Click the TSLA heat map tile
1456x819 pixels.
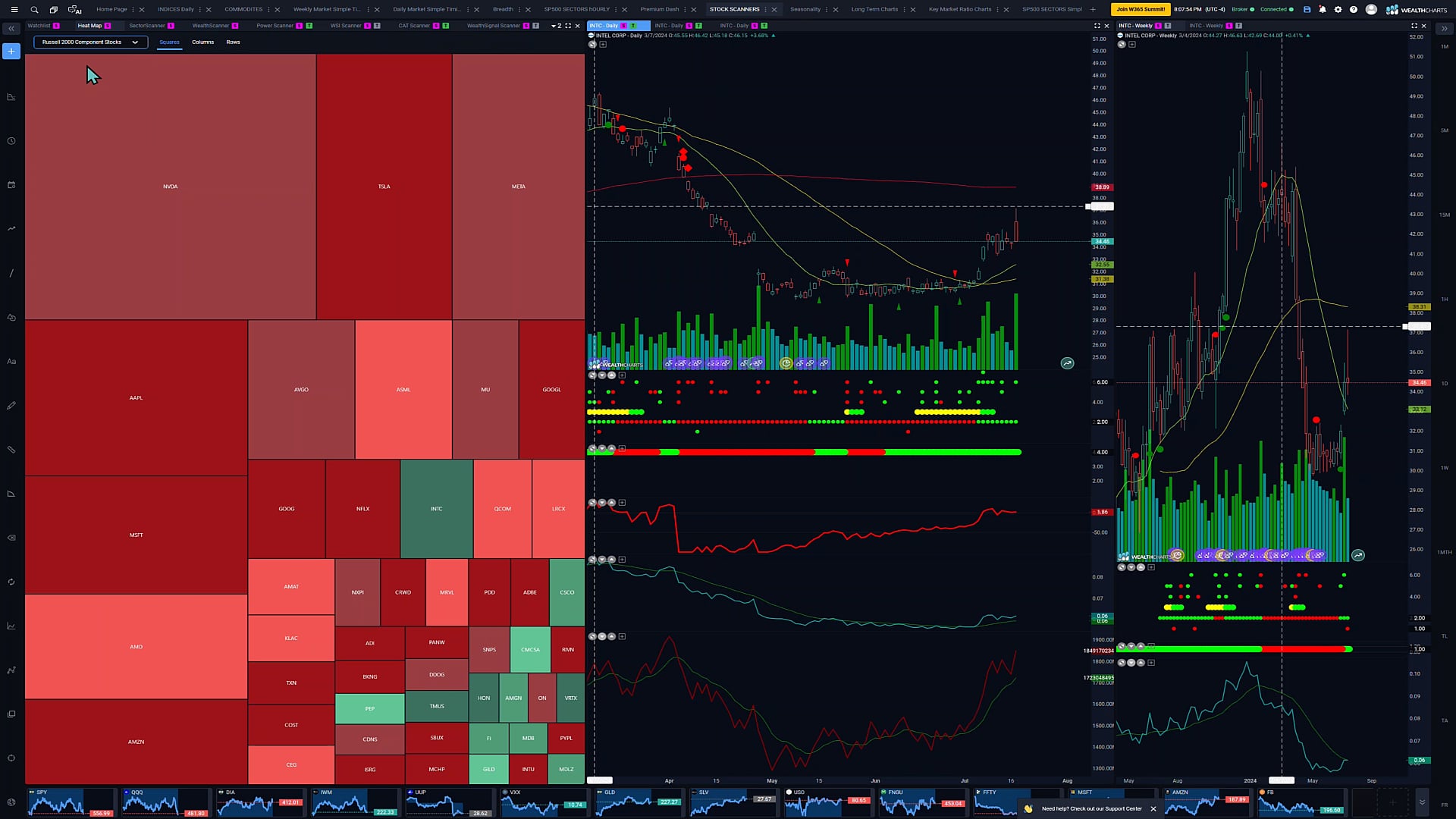(x=384, y=187)
